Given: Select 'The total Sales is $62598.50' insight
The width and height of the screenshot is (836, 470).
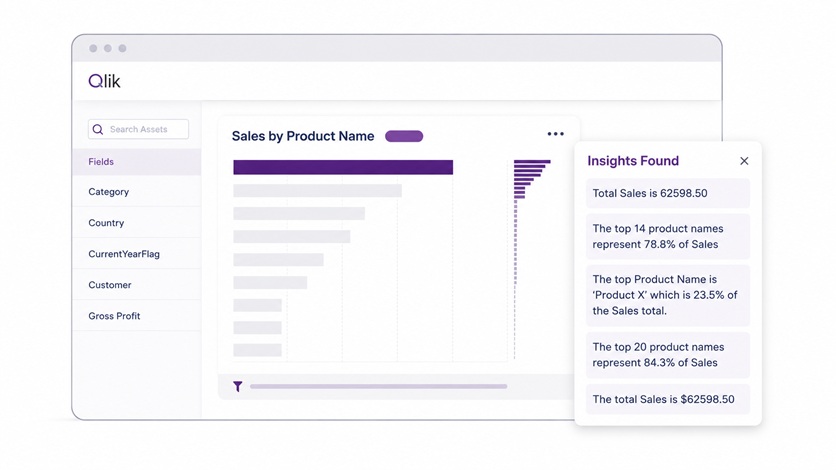Looking at the screenshot, I should pos(668,399).
